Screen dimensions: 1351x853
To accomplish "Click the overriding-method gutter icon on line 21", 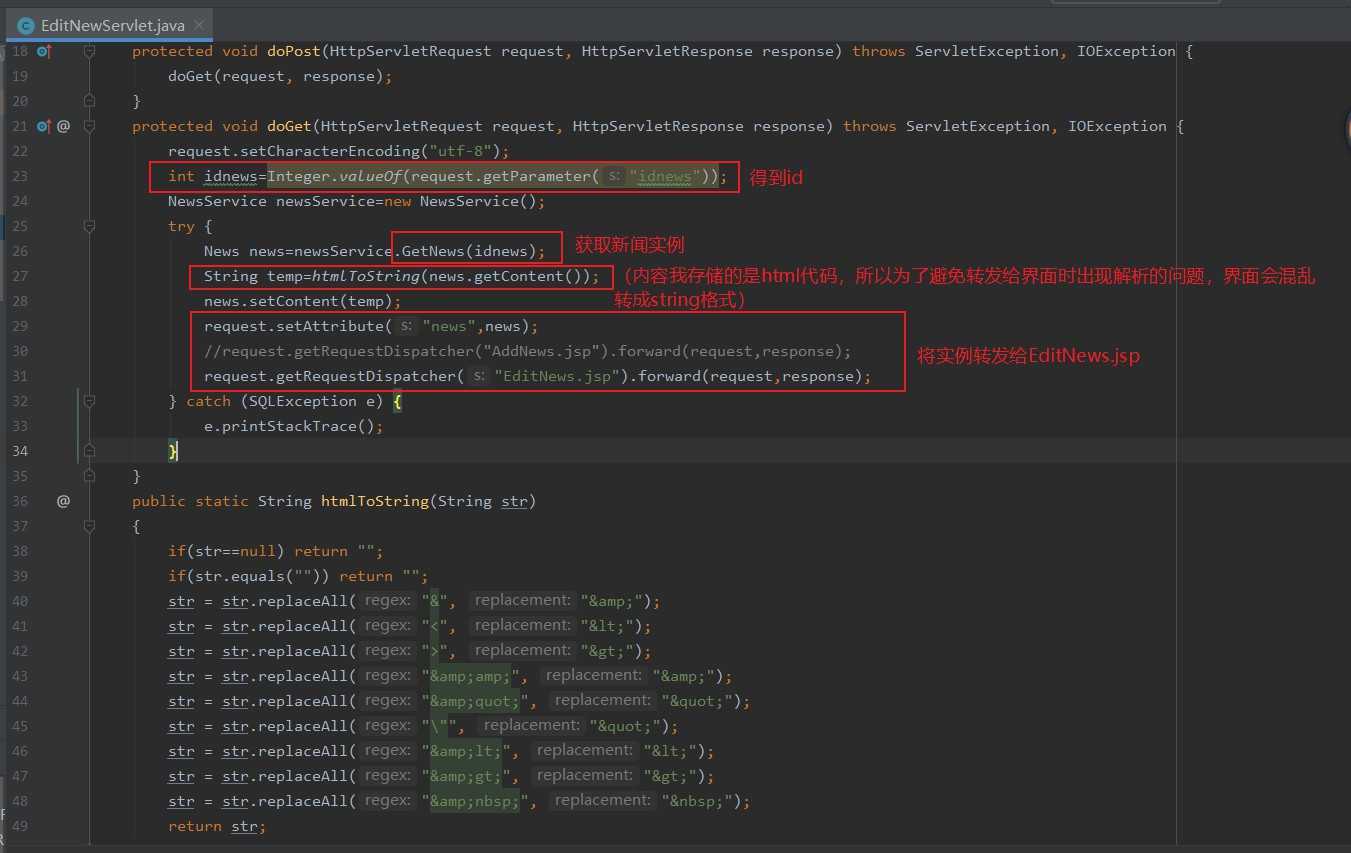I will pos(43,126).
